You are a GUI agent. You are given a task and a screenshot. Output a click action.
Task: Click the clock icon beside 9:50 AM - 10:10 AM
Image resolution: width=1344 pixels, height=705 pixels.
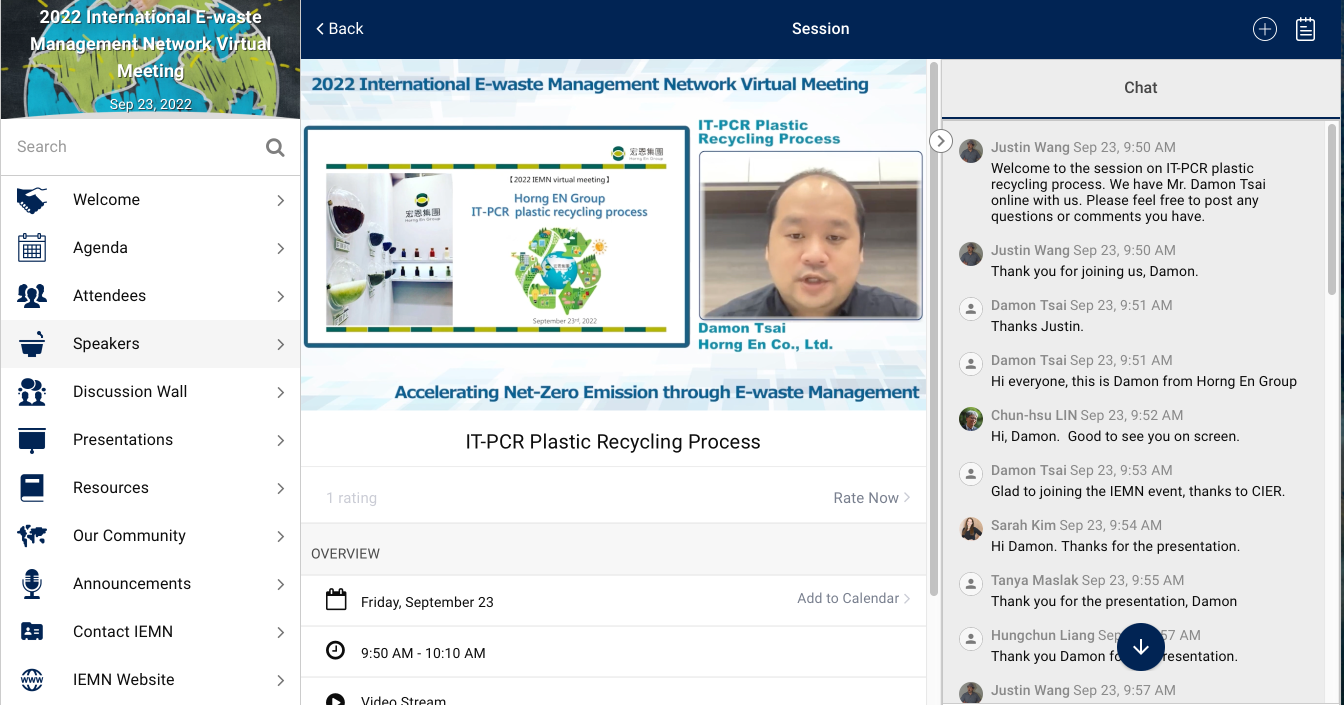click(336, 651)
